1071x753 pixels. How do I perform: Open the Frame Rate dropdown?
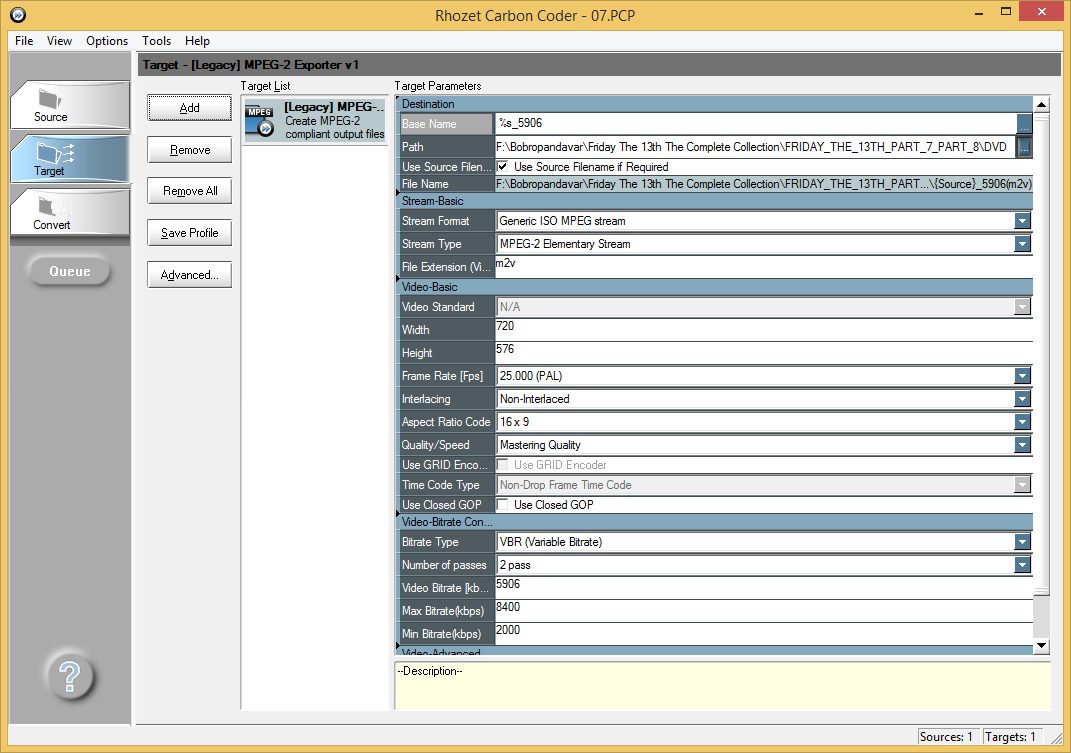click(1022, 376)
